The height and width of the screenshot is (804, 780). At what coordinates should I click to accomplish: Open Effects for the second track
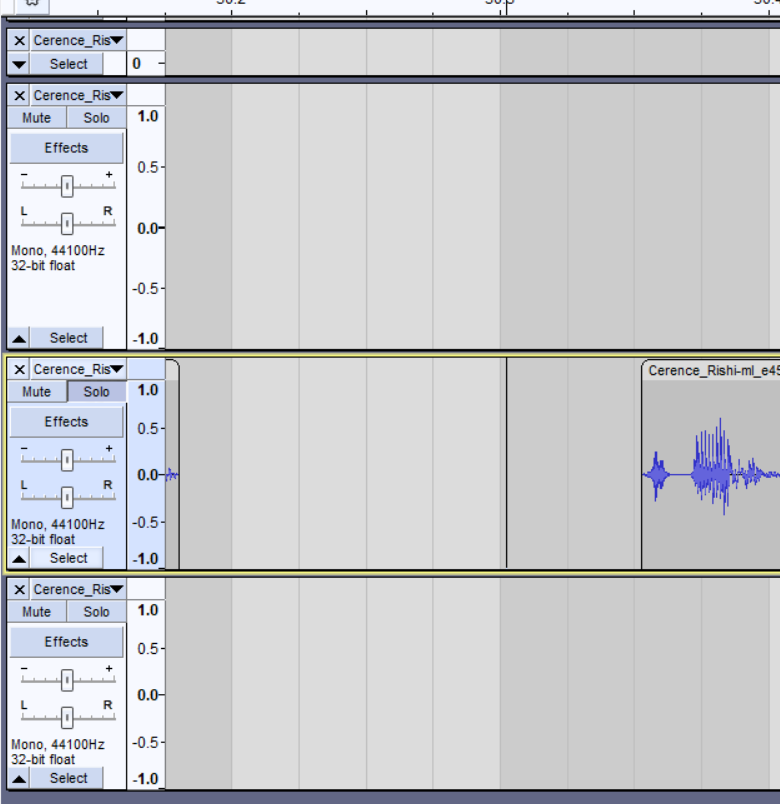[66, 148]
